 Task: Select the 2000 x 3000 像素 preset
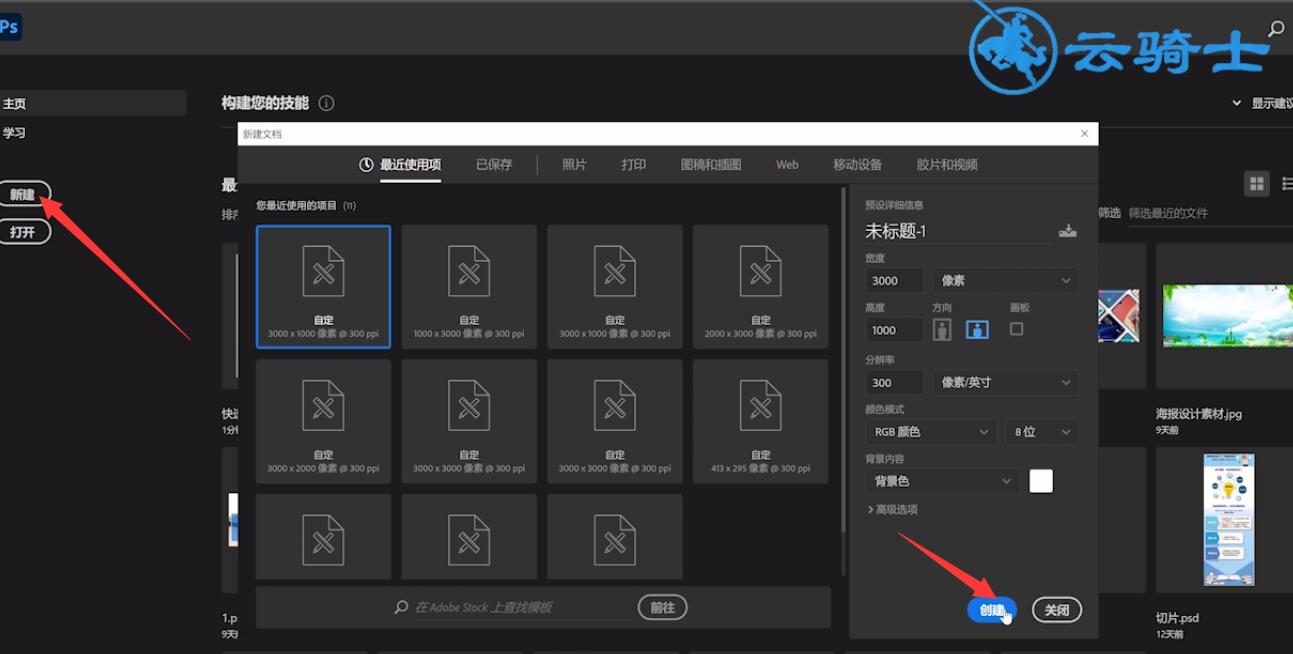(x=761, y=287)
